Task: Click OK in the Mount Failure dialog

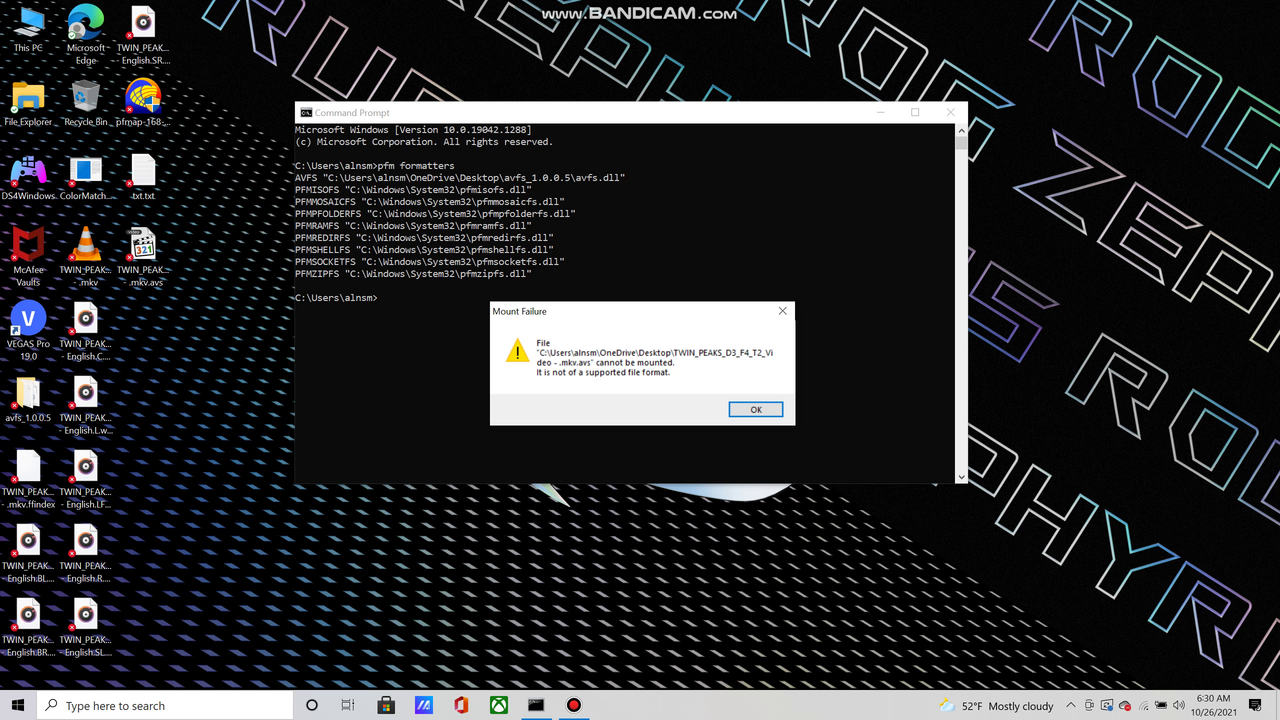Action: pos(755,409)
